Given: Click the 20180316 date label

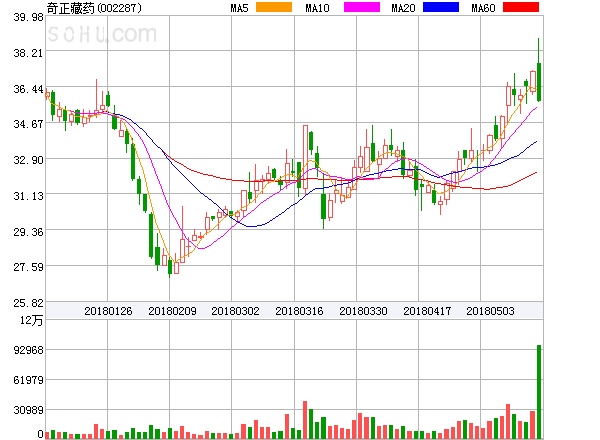Looking at the screenshot, I should (299, 311).
